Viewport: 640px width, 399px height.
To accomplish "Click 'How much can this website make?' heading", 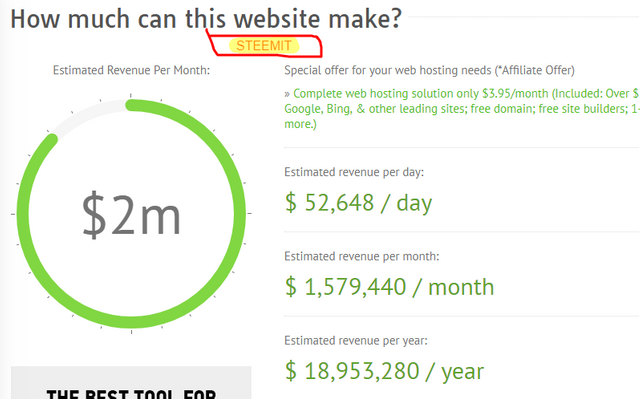I will click(206, 19).
